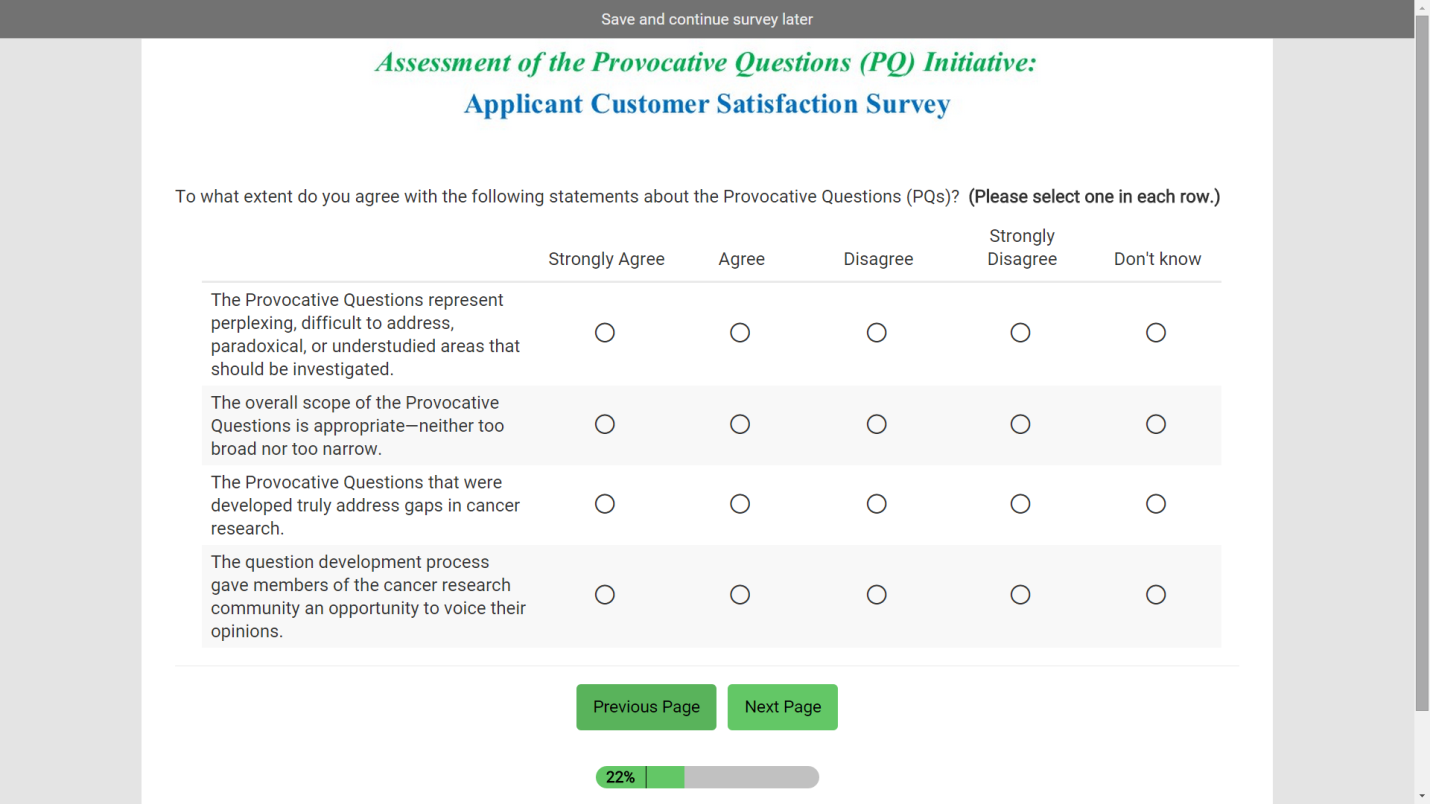
Task: Choose Don't know for perplexing areas statement
Action: click(1156, 333)
